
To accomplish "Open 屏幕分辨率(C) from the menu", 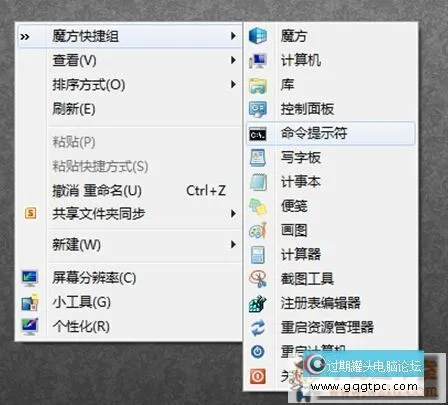I will coord(94,278).
